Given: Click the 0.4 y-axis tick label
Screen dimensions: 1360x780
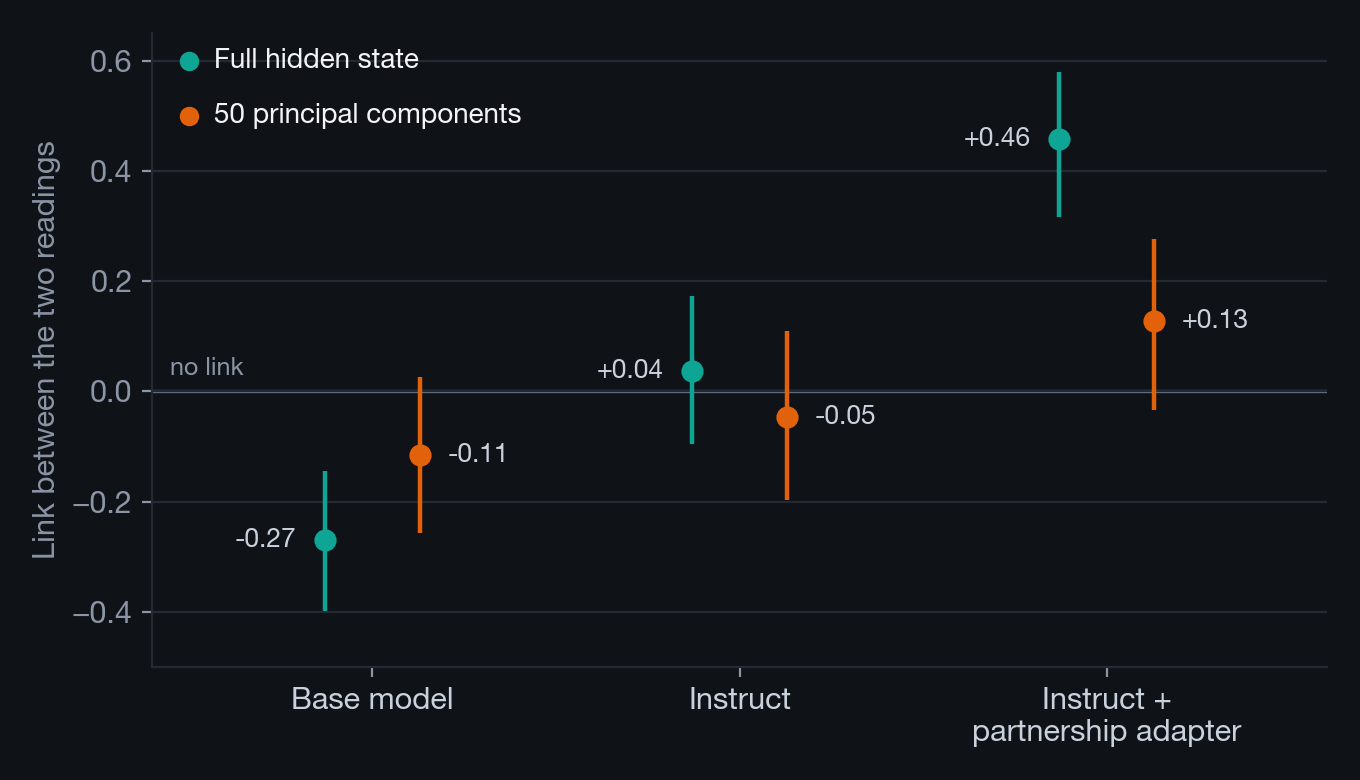Looking at the screenshot, I should [111, 172].
